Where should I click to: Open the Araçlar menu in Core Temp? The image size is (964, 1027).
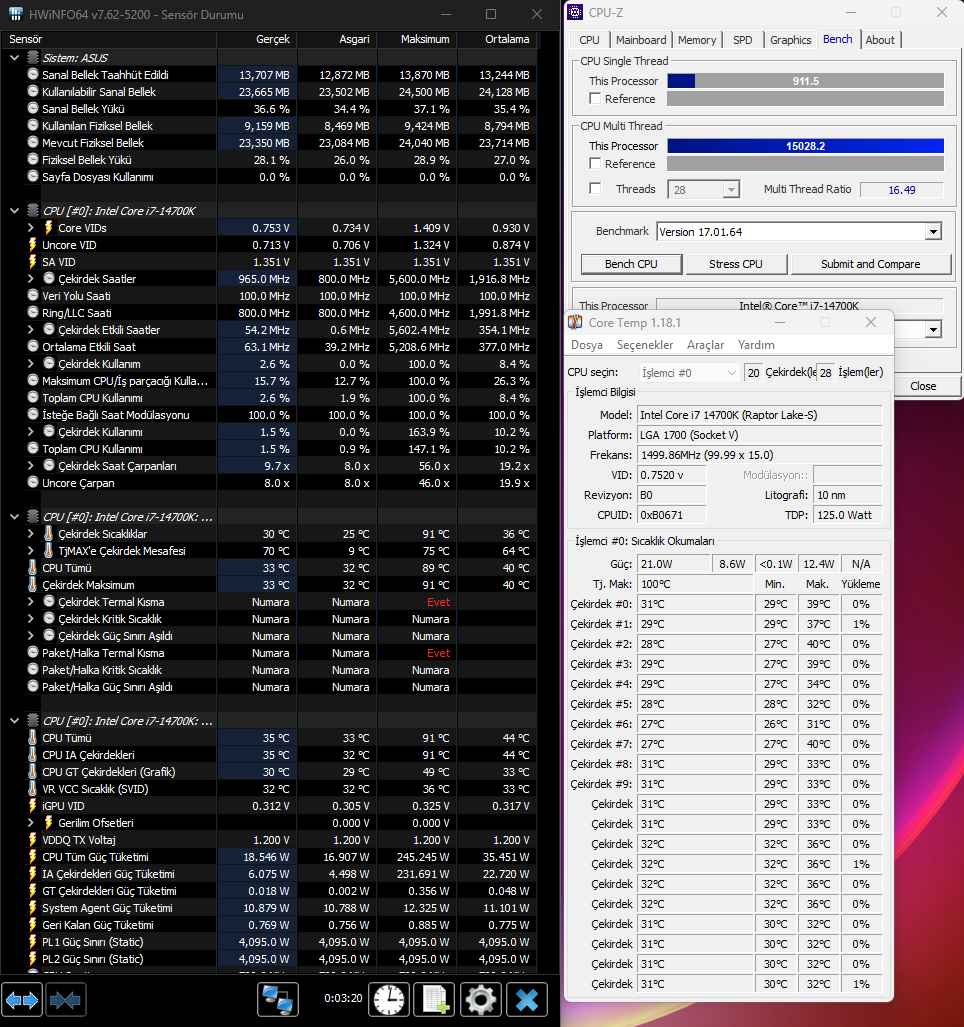tap(705, 345)
